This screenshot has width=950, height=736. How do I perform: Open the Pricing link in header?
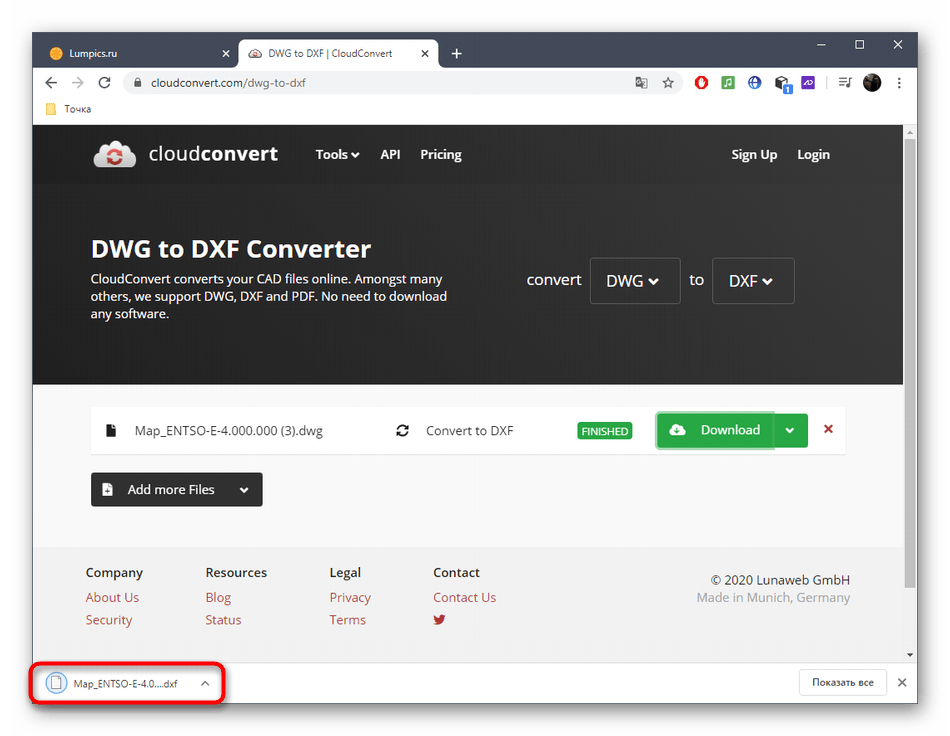pyautogui.click(x=440, y=155)
